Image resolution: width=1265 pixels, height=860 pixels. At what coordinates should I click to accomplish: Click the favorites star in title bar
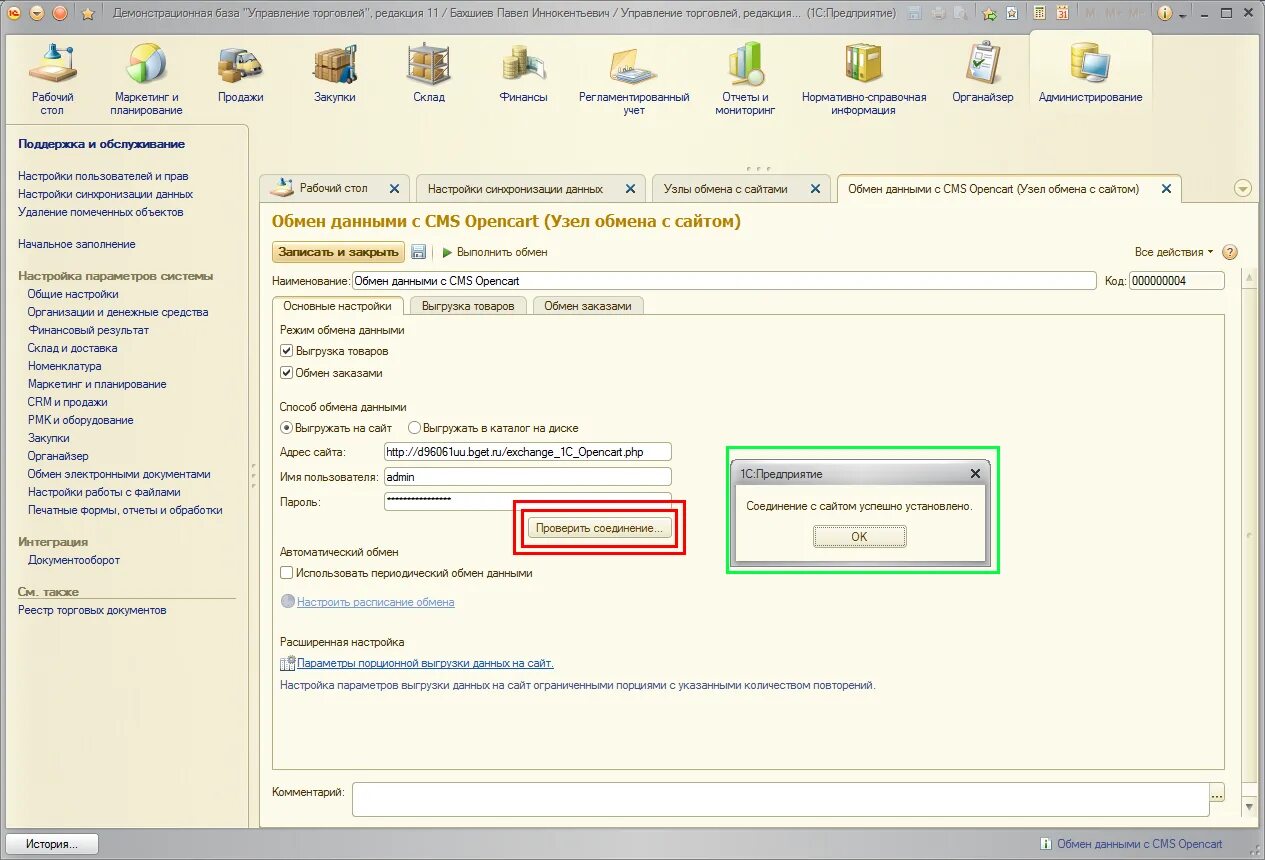point(88,13)
